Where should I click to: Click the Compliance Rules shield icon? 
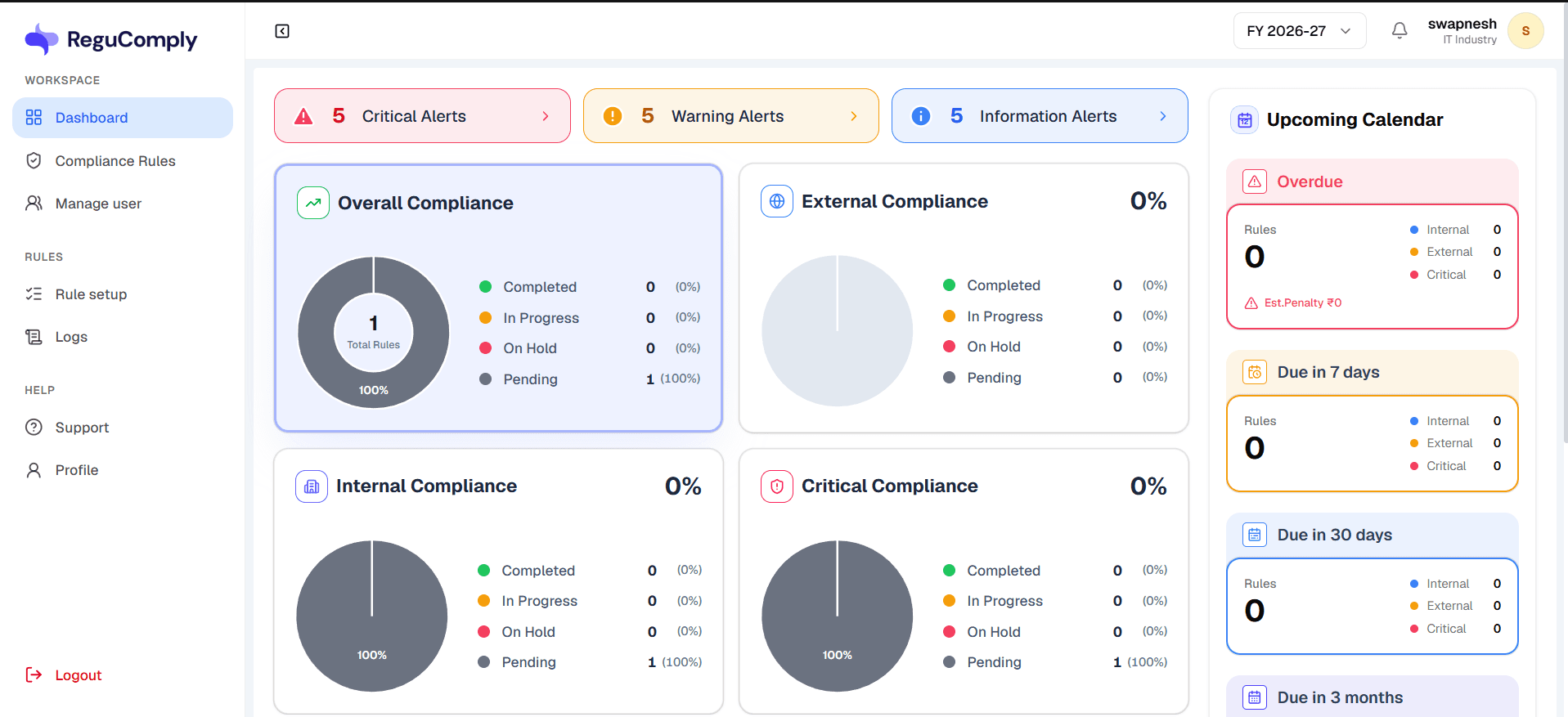34,160
